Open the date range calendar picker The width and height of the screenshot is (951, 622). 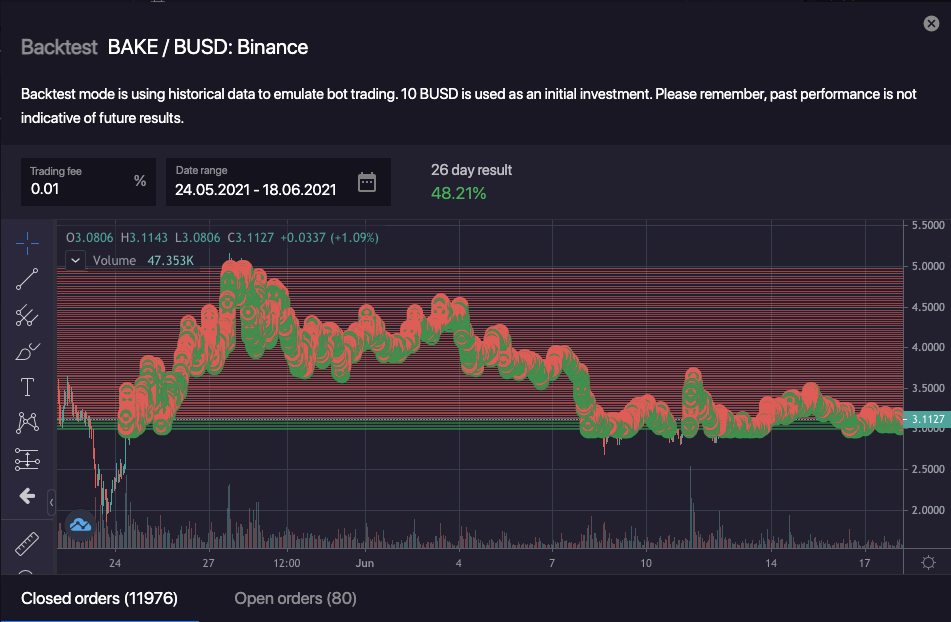click(x=367, y=182)
